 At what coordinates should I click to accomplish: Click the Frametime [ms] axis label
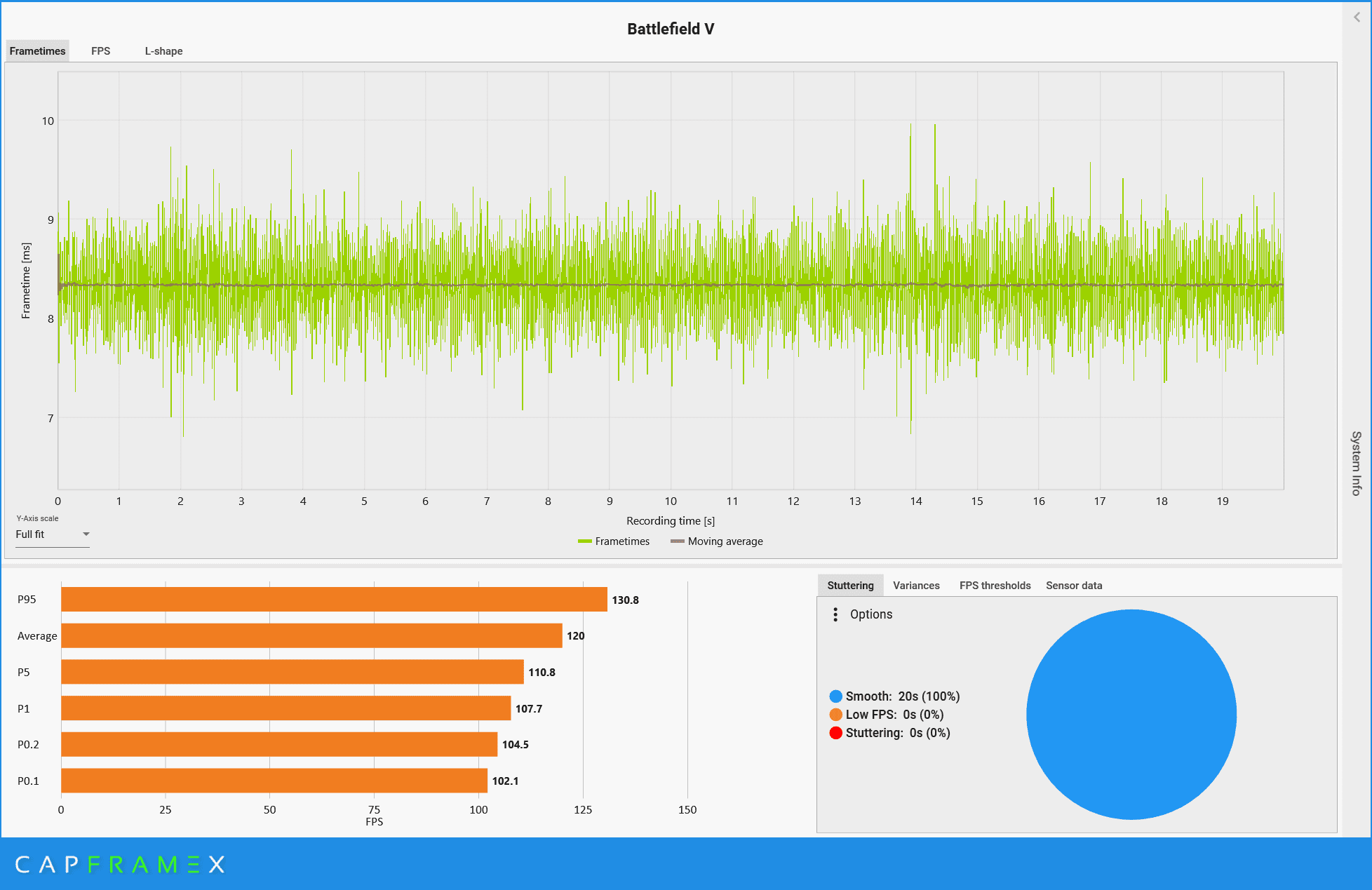coord(26,281)
